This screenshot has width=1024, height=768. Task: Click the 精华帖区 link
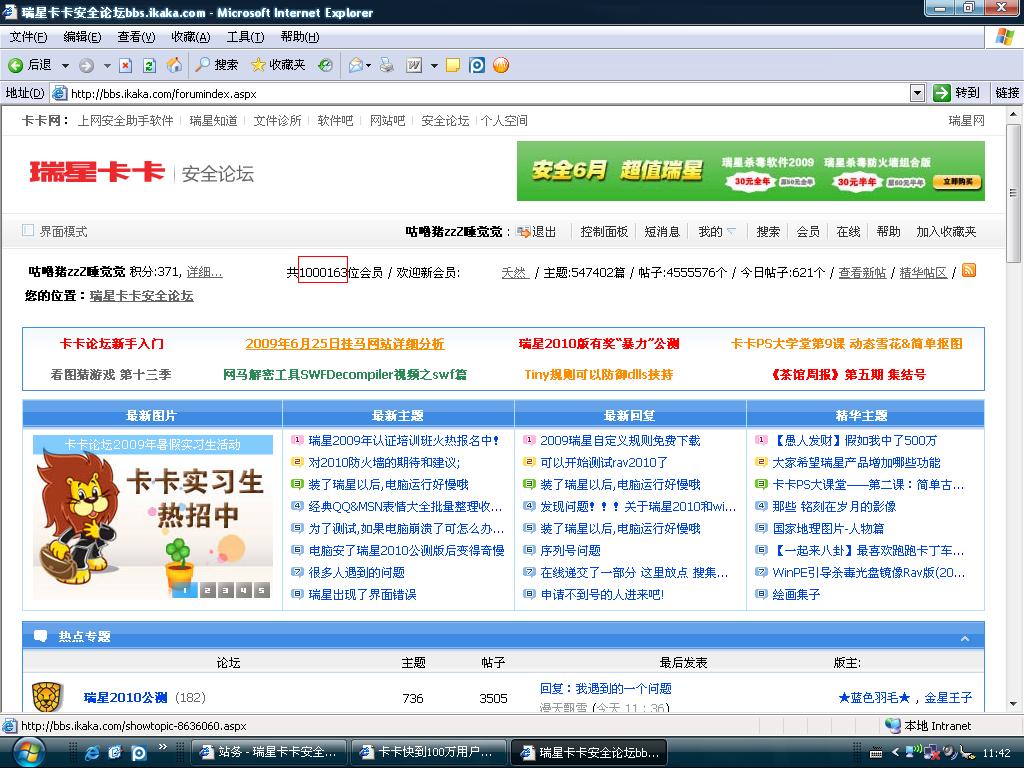pyautogui.click(x=923, y=272)
